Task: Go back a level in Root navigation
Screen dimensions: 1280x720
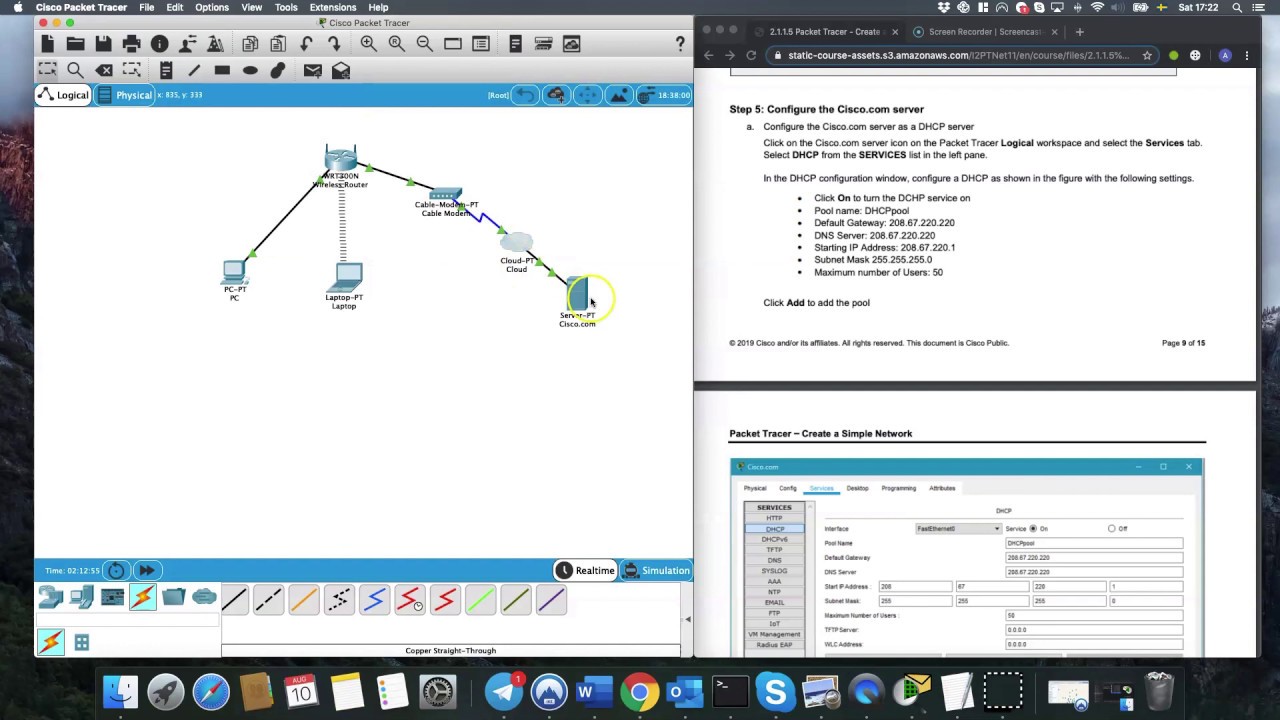Action: click(525, 95)
